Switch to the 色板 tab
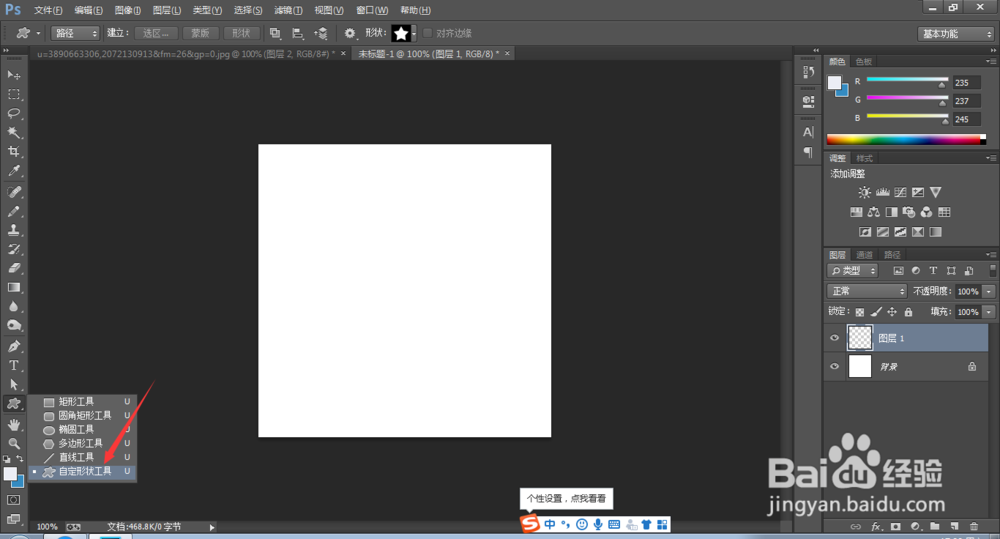1000x539 pixels. pyautogui.click(x=864, y=61)
